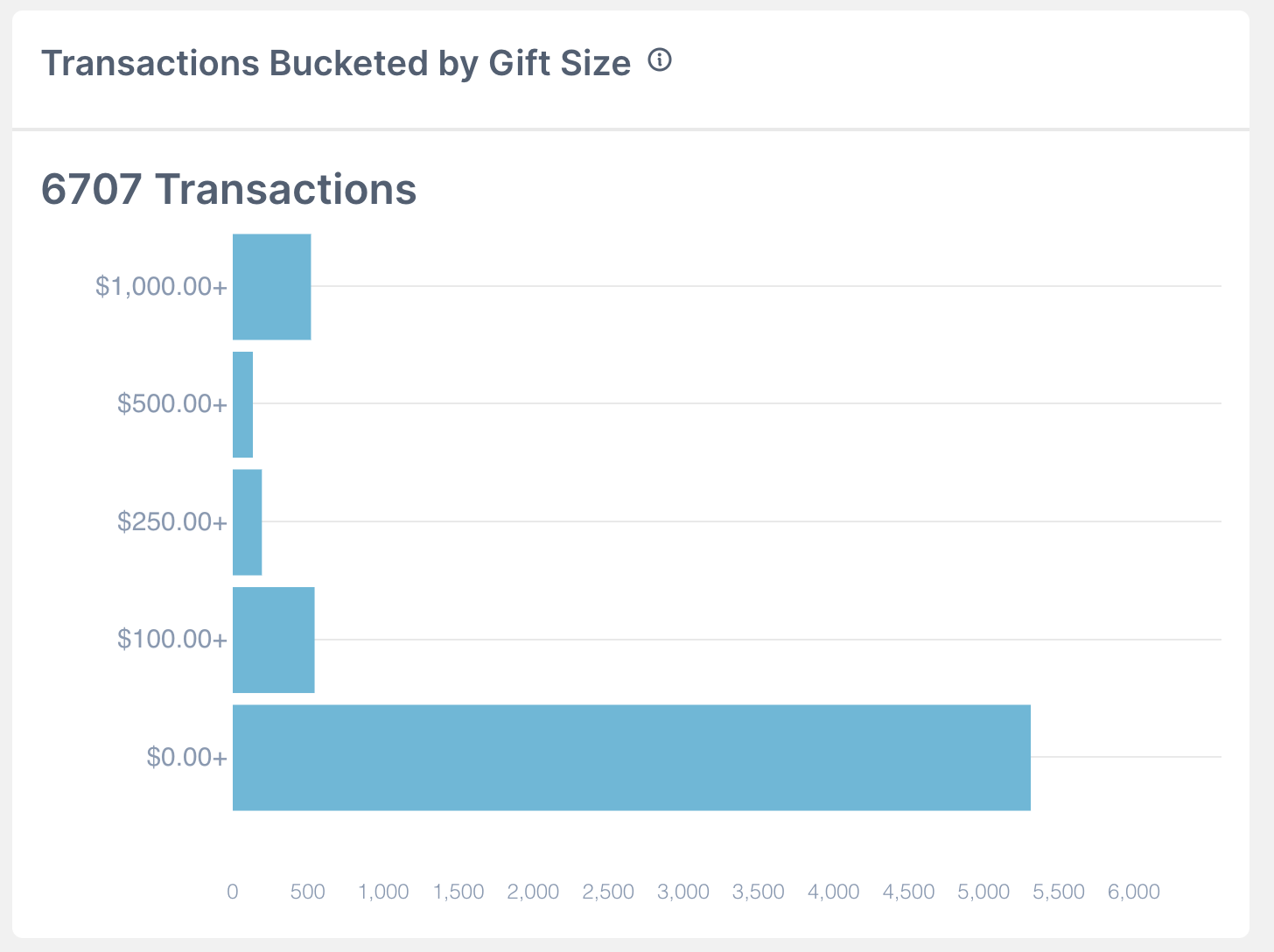Select the $250.00+ axis label
Screen dimensions: 1274x952
click(172, 522)
